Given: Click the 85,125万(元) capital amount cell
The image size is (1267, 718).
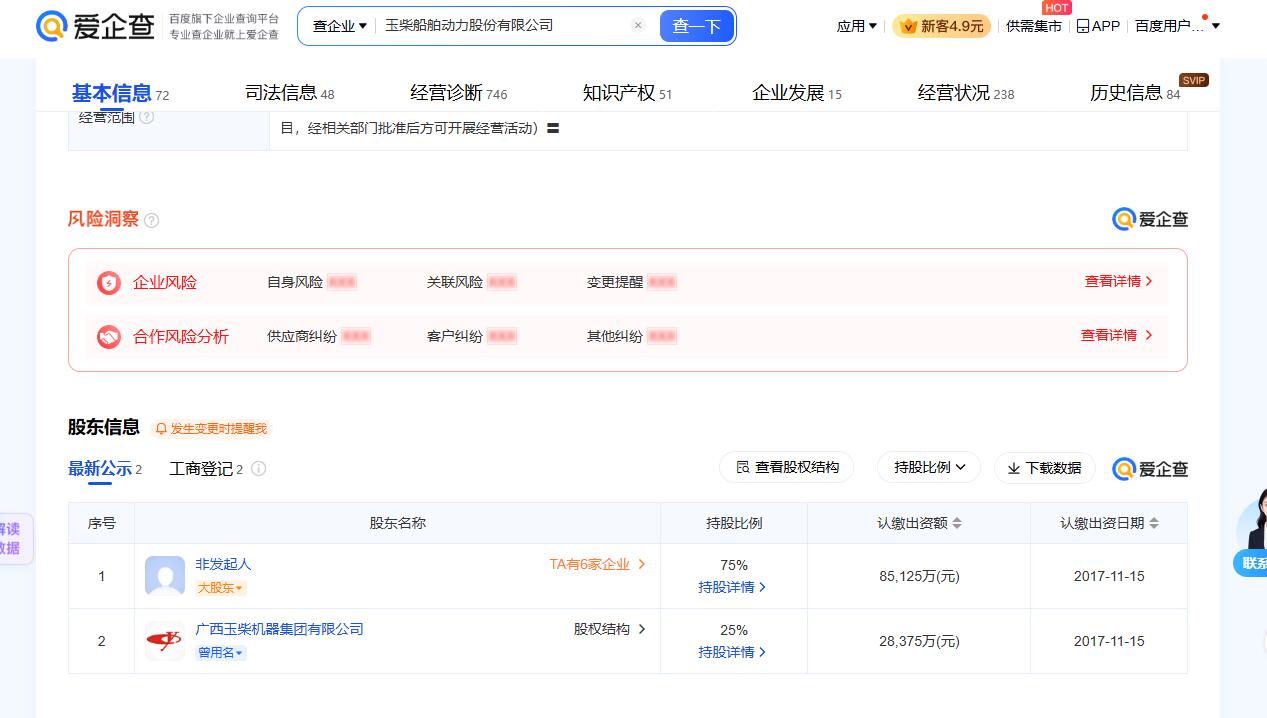Looking at the screenshot, I should (x=919, y=576).
